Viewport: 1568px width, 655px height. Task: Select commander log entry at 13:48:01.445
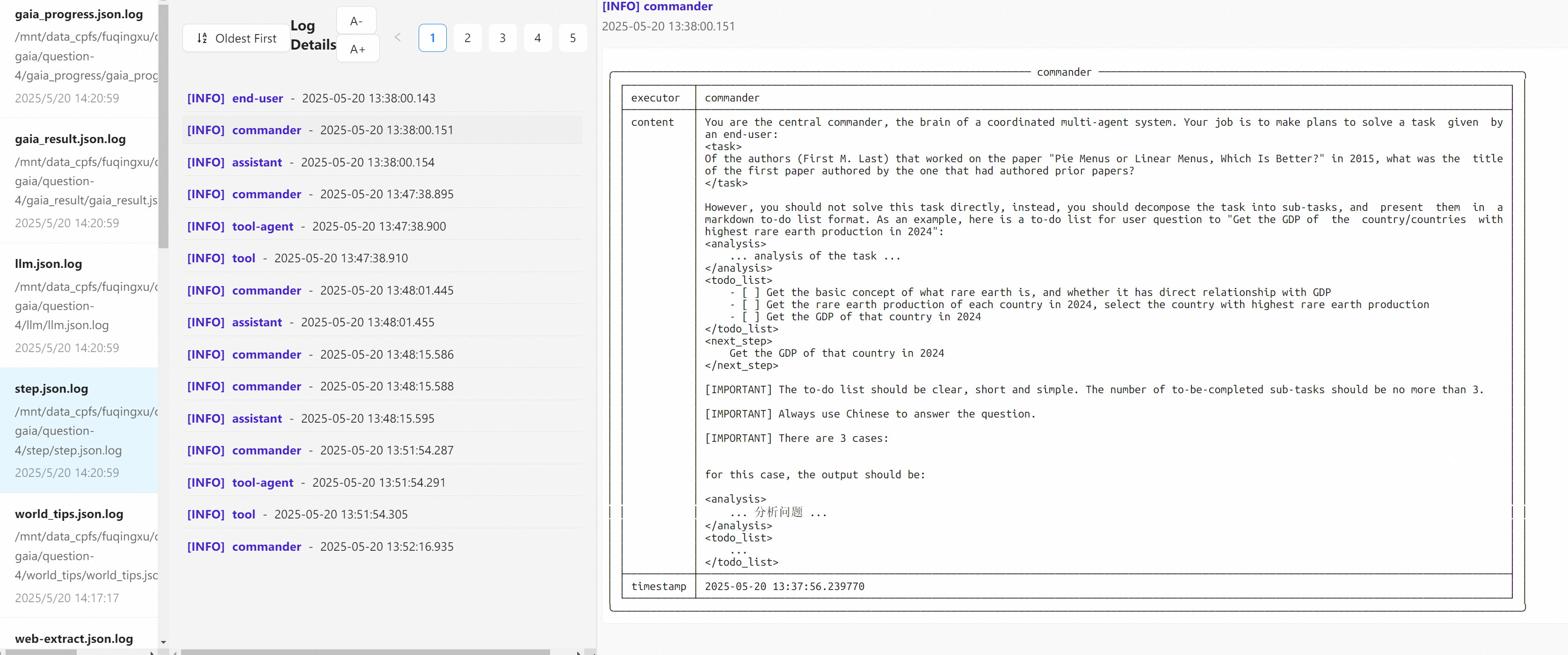(x=382, y=291)
